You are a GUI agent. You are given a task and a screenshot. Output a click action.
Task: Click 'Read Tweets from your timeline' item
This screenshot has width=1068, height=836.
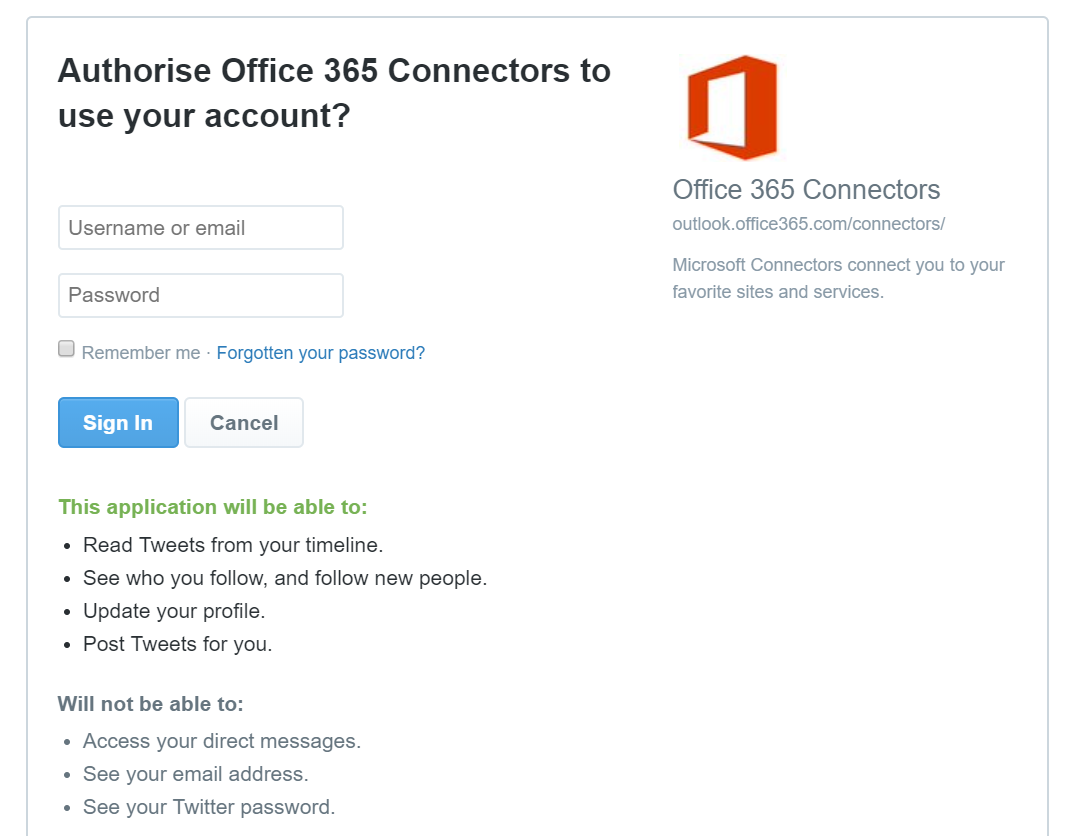coord(233,545)
